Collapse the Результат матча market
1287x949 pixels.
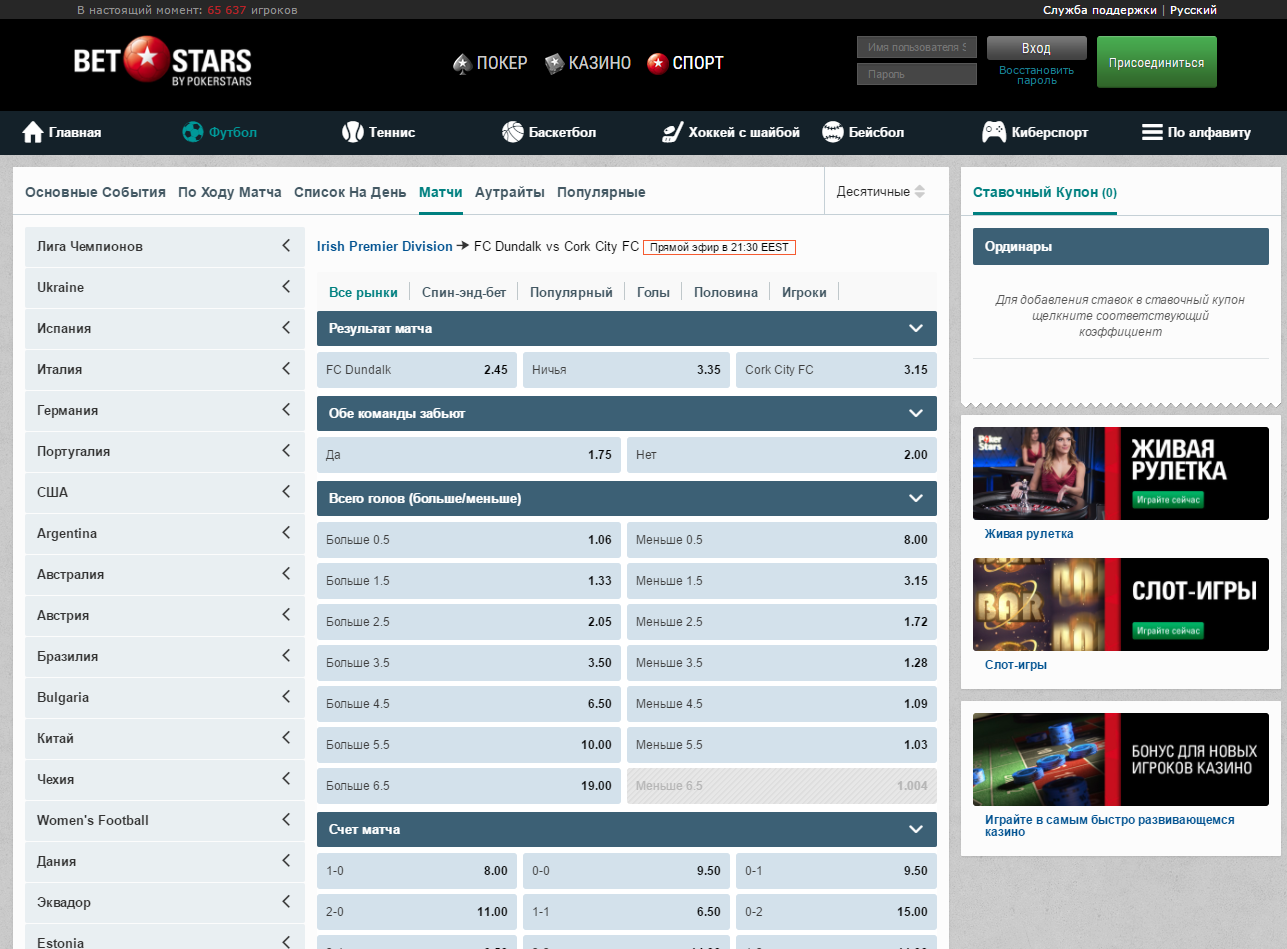(915, 328)
